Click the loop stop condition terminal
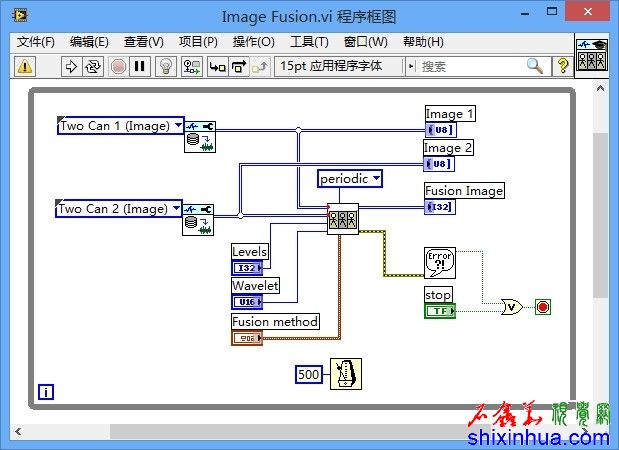Viewport: 619px width, 450px height. click(543, 306)
